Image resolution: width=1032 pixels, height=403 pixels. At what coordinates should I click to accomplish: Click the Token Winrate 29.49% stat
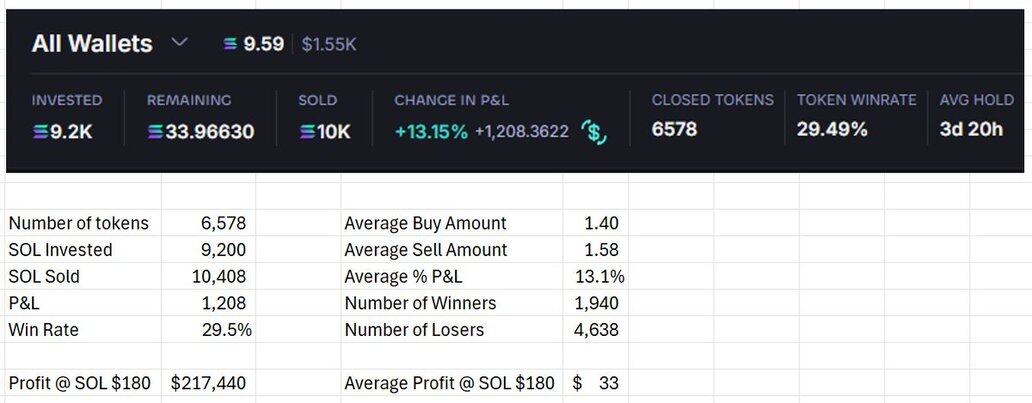coord(832,129)
